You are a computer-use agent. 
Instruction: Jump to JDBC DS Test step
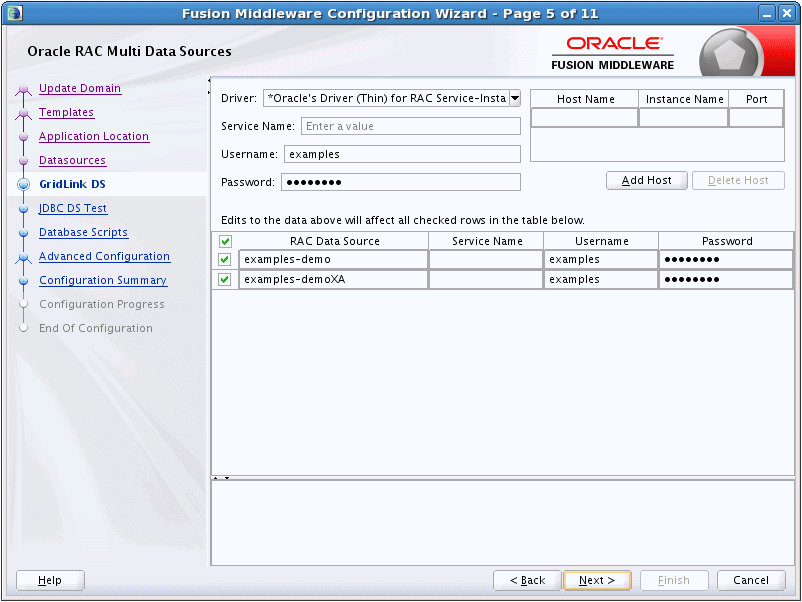pyautogui.click(x=73, y=208)
